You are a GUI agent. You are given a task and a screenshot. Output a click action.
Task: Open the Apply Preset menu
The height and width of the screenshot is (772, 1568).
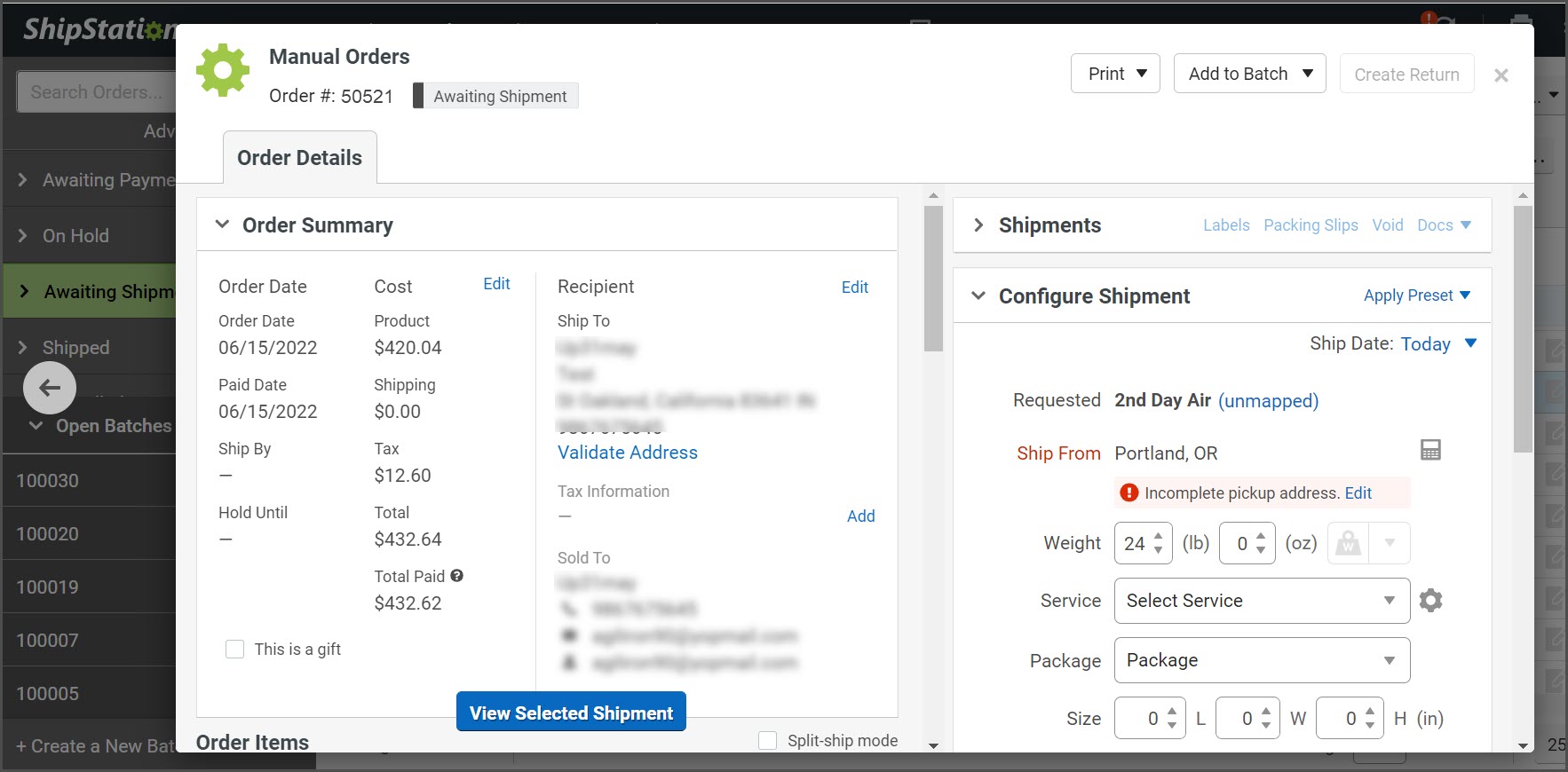click(1417, 295)
